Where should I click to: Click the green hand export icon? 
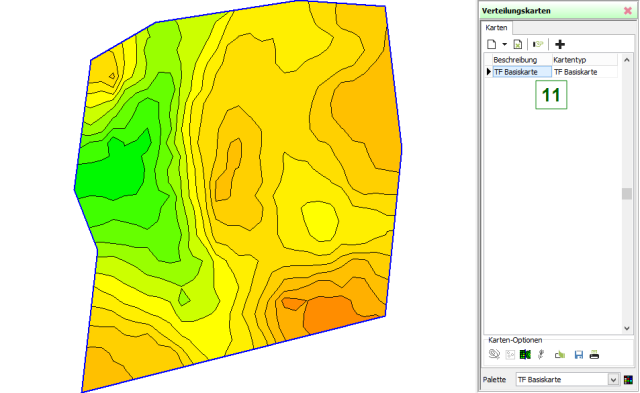point(560,355)
